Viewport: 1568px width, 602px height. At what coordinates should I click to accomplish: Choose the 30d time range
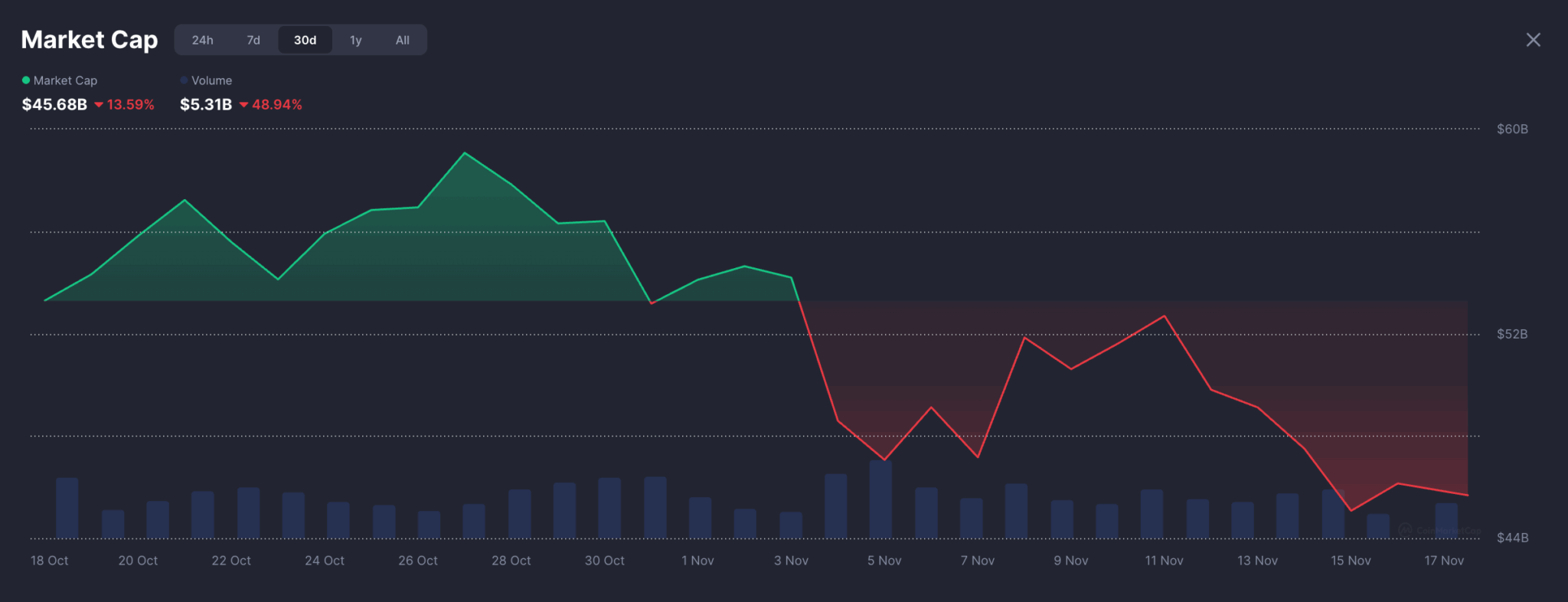305,40
